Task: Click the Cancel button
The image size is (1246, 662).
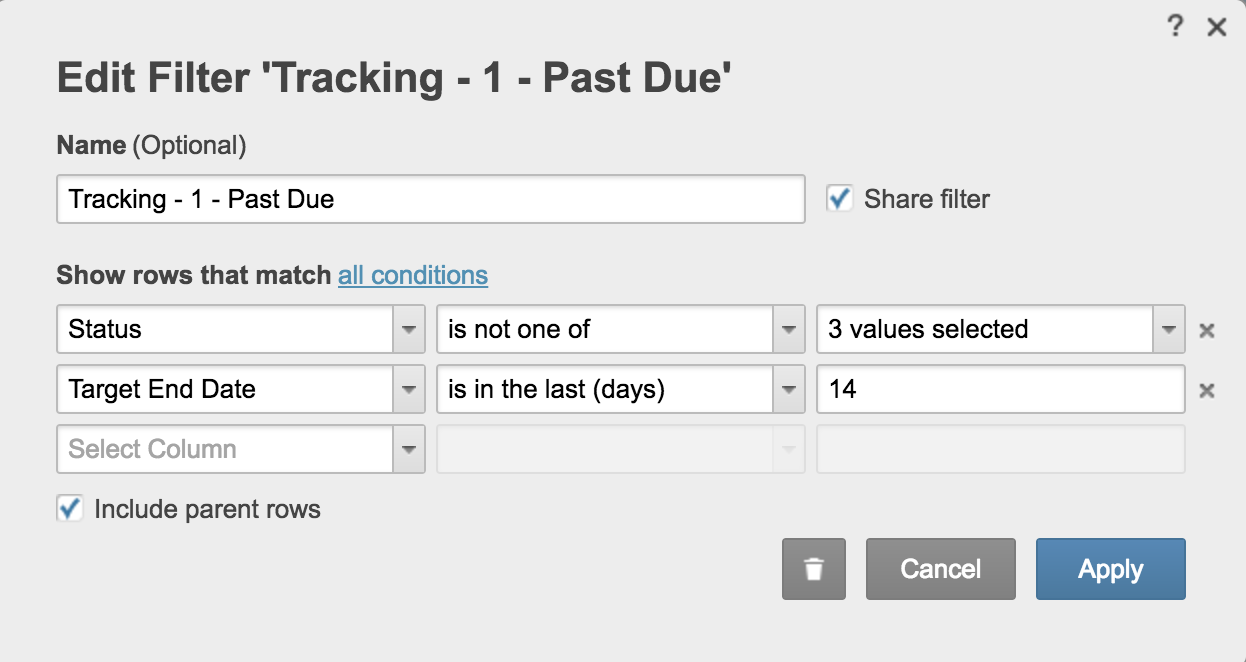Action: coord(941,569)
